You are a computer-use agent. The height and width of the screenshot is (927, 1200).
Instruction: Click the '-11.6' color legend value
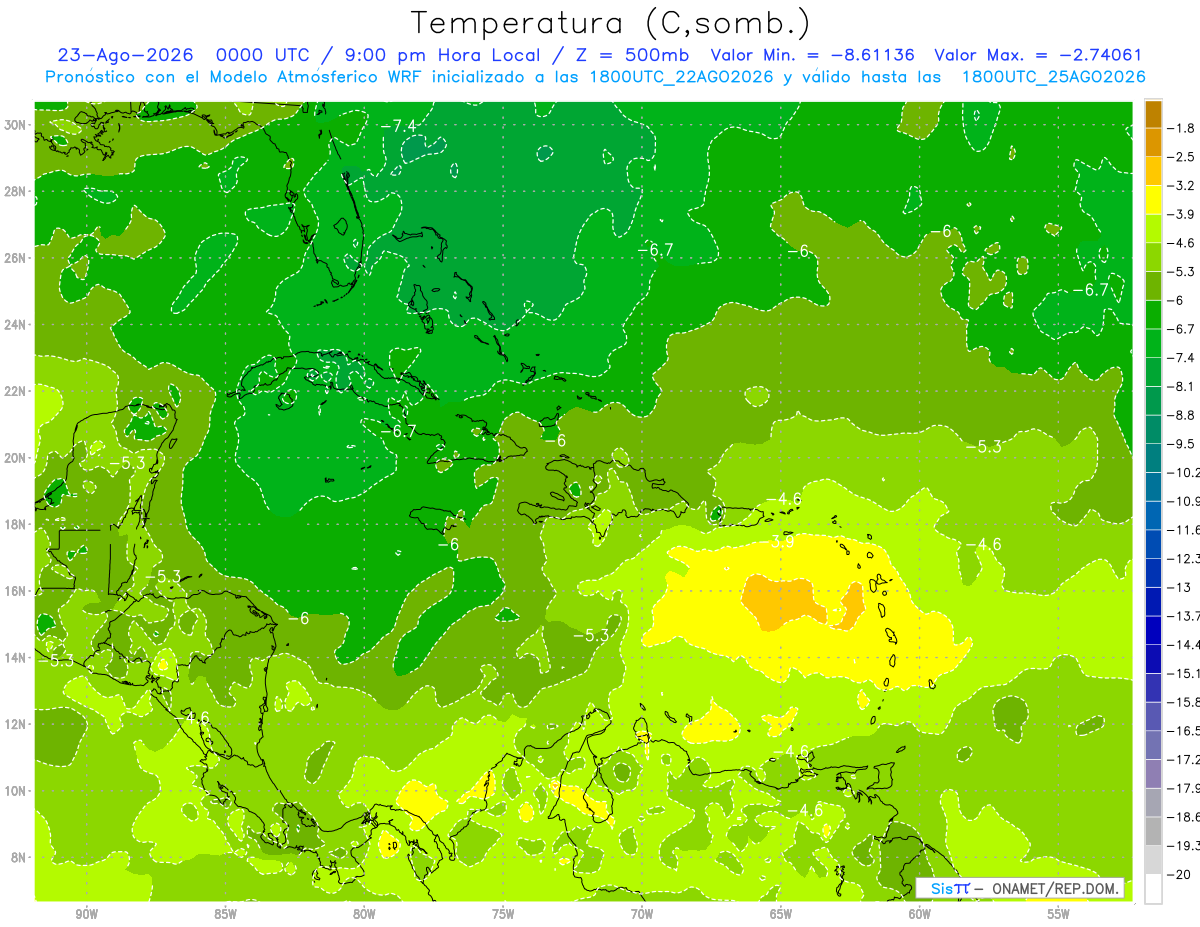point(1184,529)
